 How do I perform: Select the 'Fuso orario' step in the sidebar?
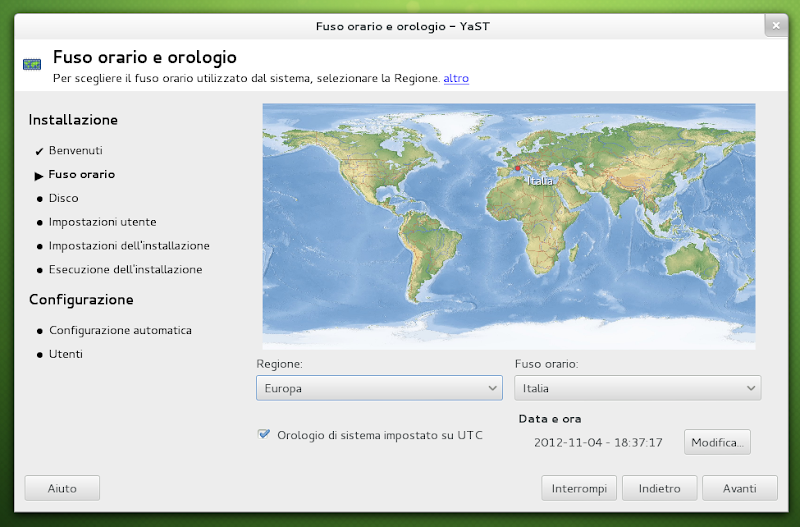82,174
